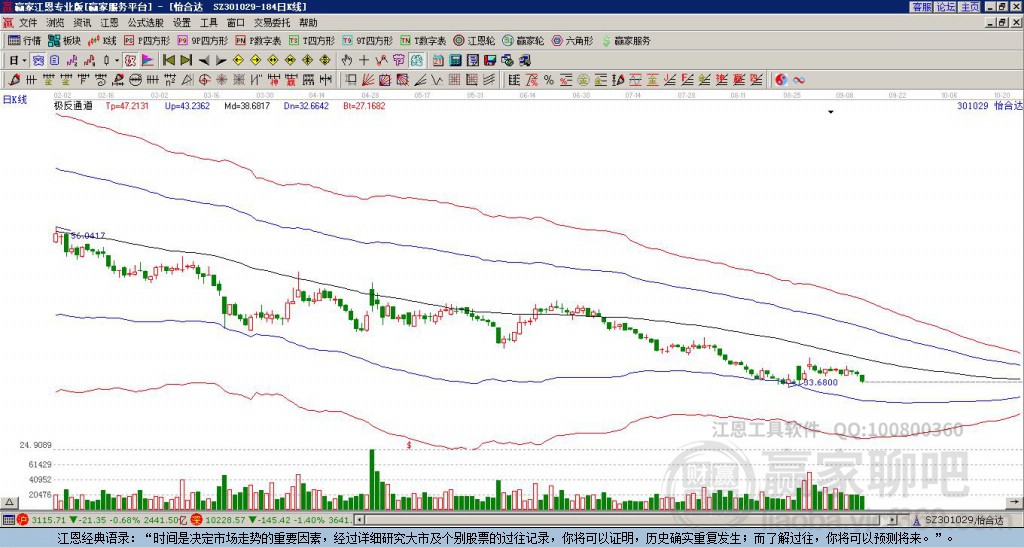
Task: Click the Tp=47.2131 indicator value
Action: pyautogui.click(x=127, y=105)
